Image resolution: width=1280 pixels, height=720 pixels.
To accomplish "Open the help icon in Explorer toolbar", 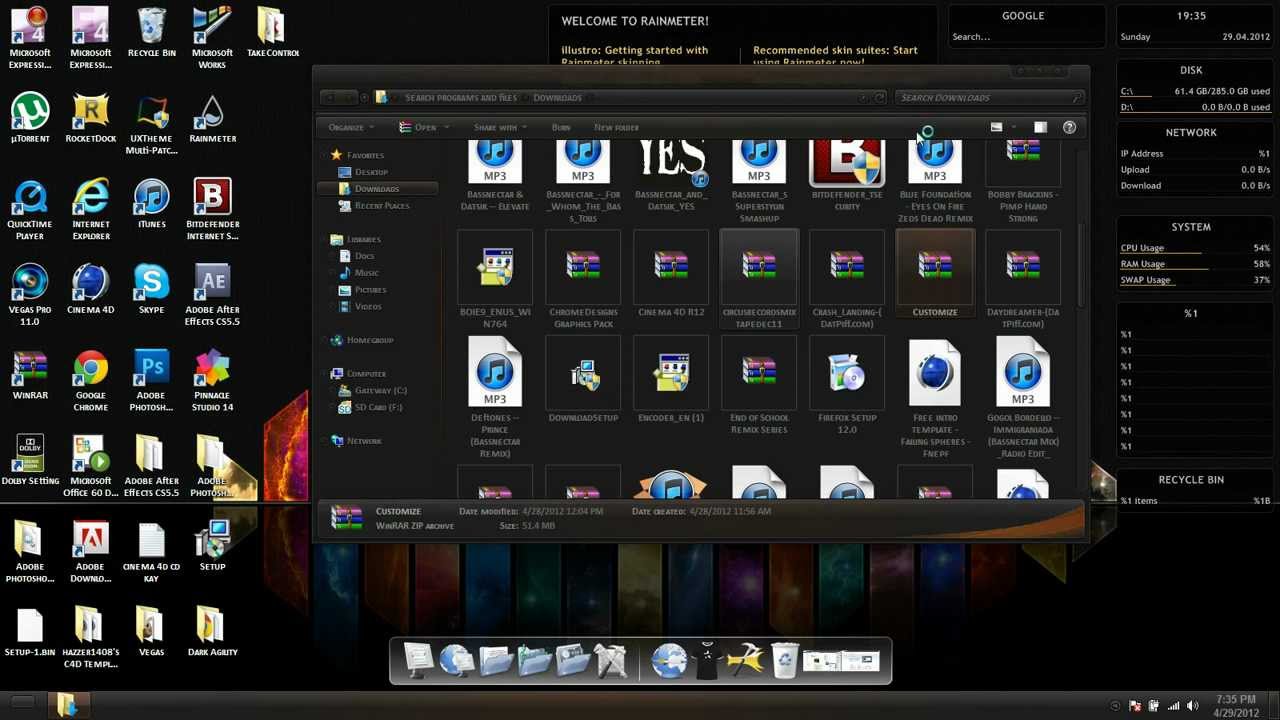I will 1069,127.
